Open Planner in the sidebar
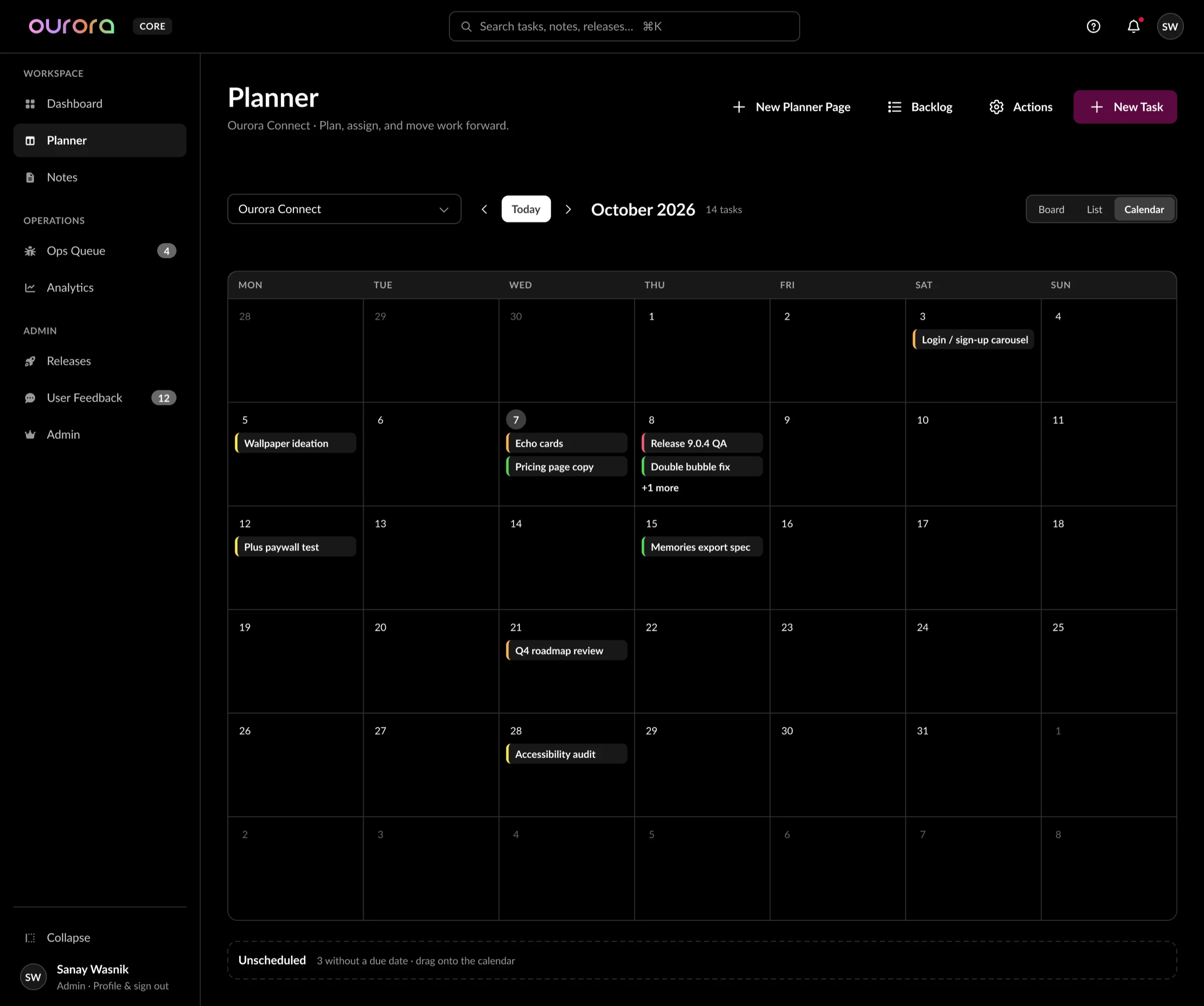The height and width of the screenshot is (1006, 1204). pyautogui.click(x=100, y=140)
